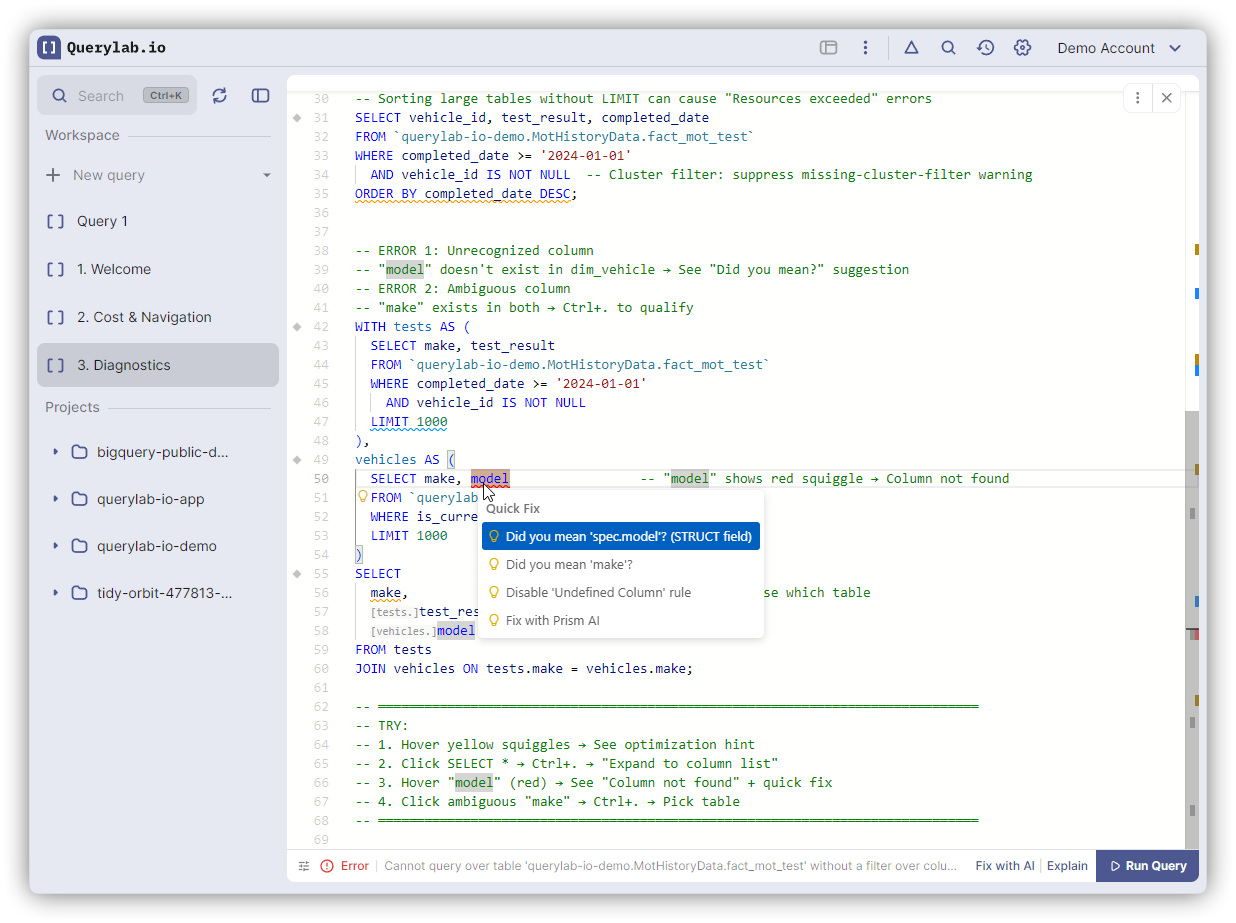Click the top bar search magnifier icon

(x=948, y=48)
